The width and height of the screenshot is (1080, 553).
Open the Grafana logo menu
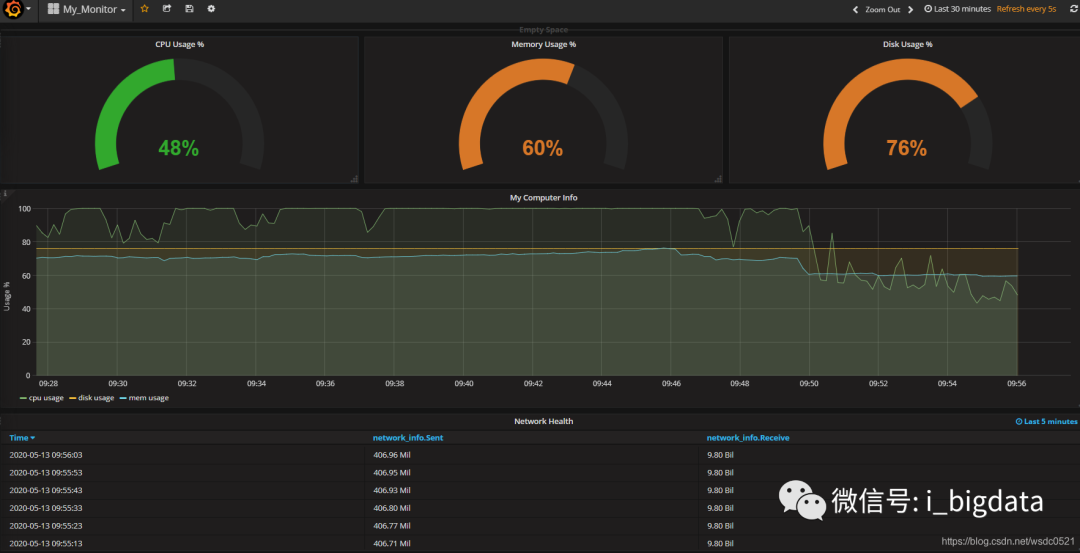17,10
